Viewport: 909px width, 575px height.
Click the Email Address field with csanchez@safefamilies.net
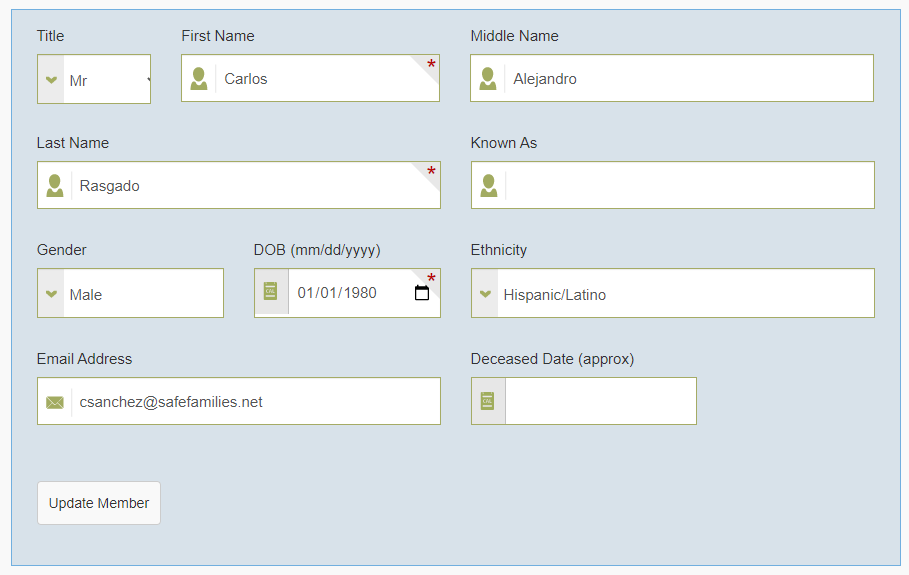point(239,401)
